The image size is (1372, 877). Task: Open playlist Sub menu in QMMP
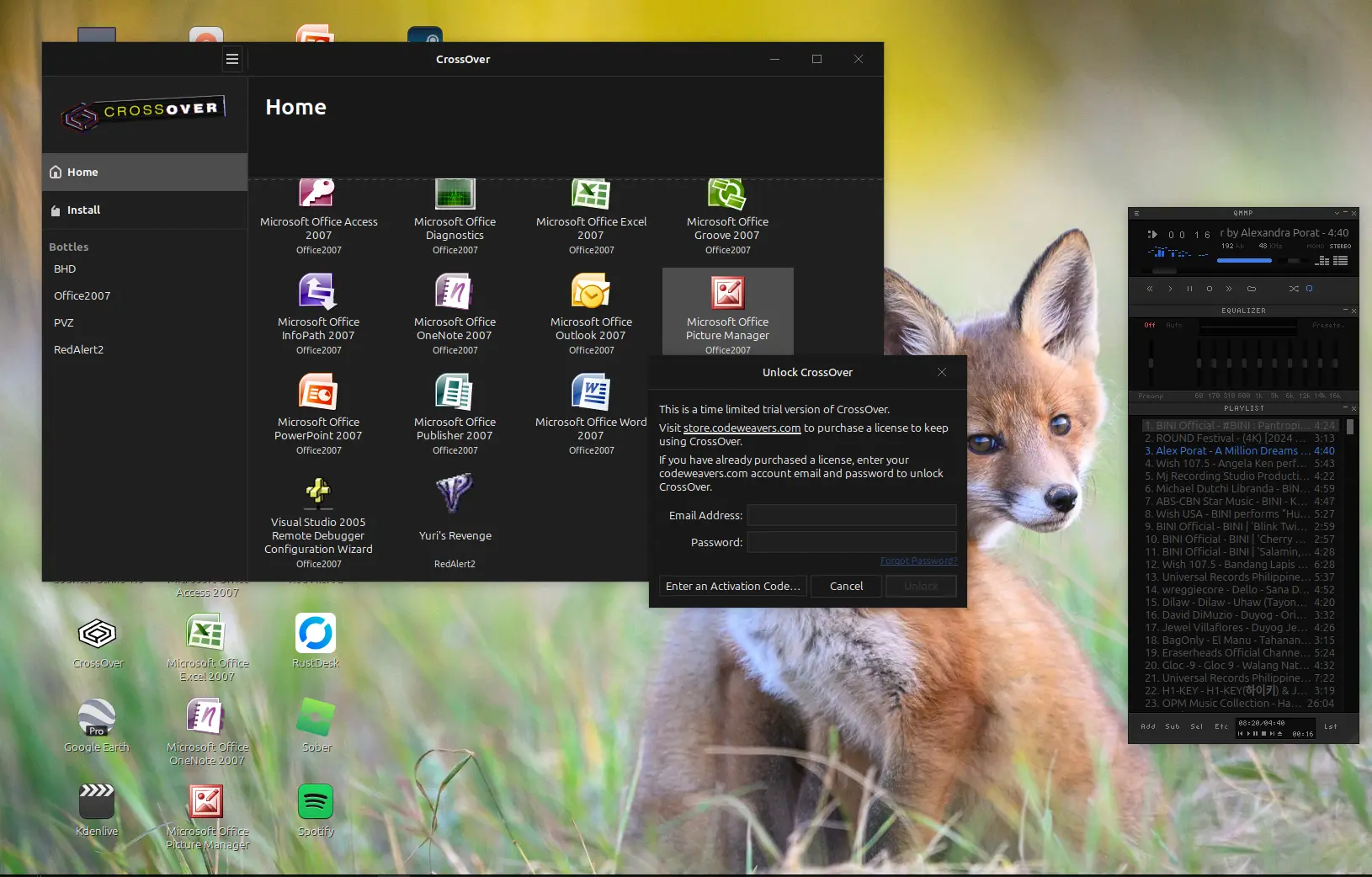pos(1173,726)
